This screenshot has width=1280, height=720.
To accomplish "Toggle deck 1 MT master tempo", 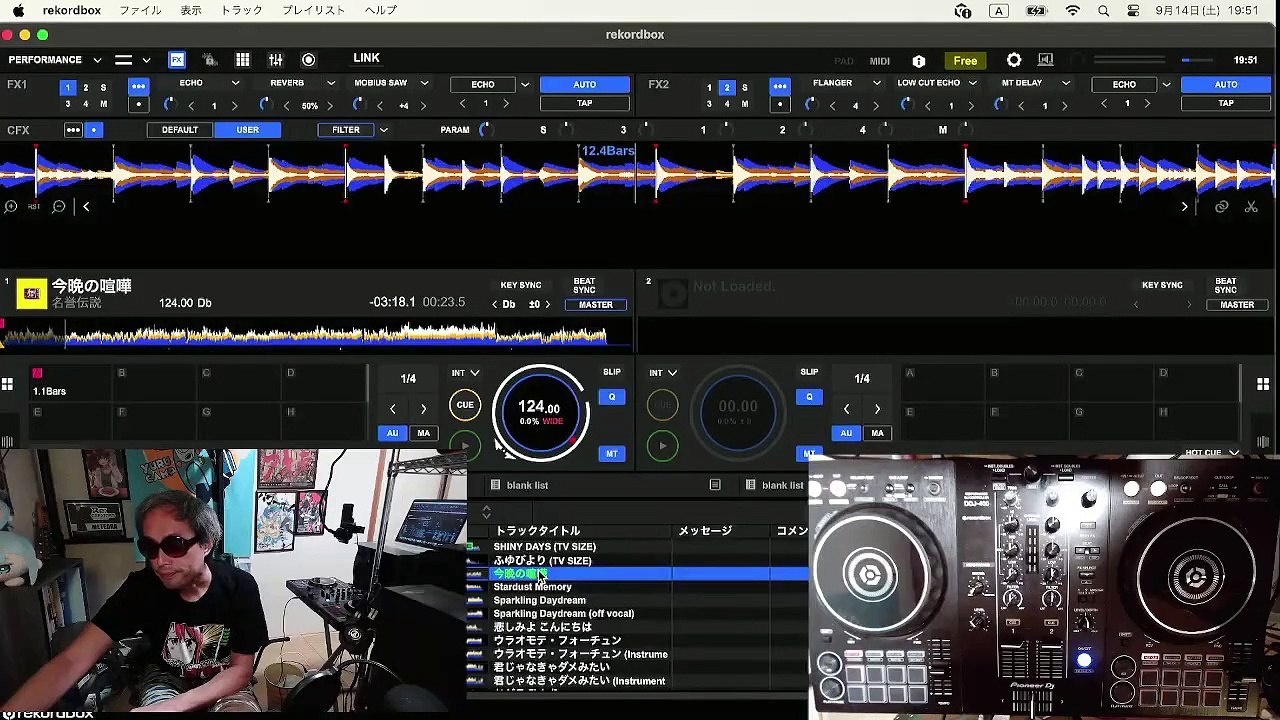I will [x=611, y=454].
